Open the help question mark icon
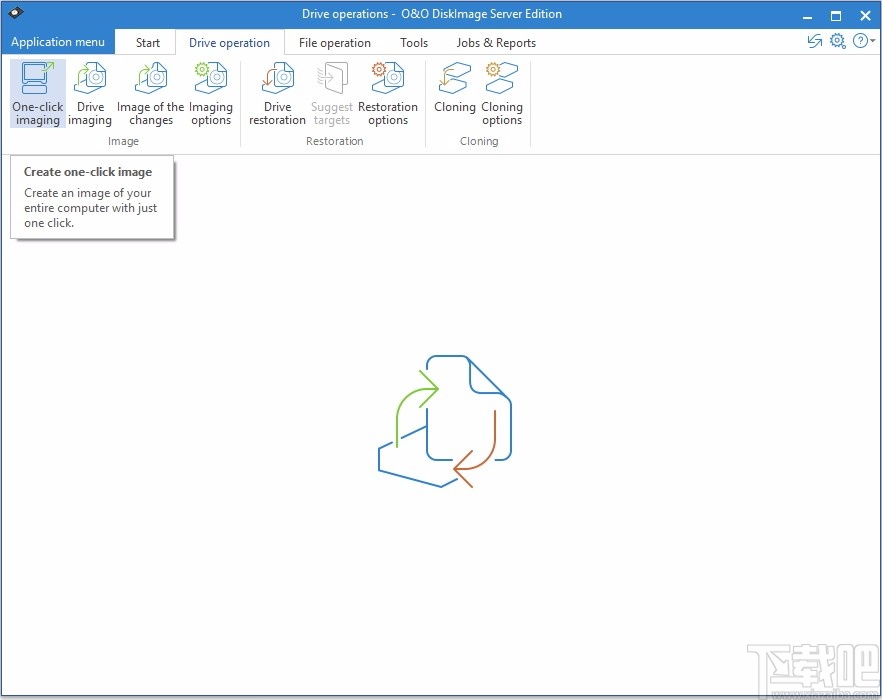 859,41
